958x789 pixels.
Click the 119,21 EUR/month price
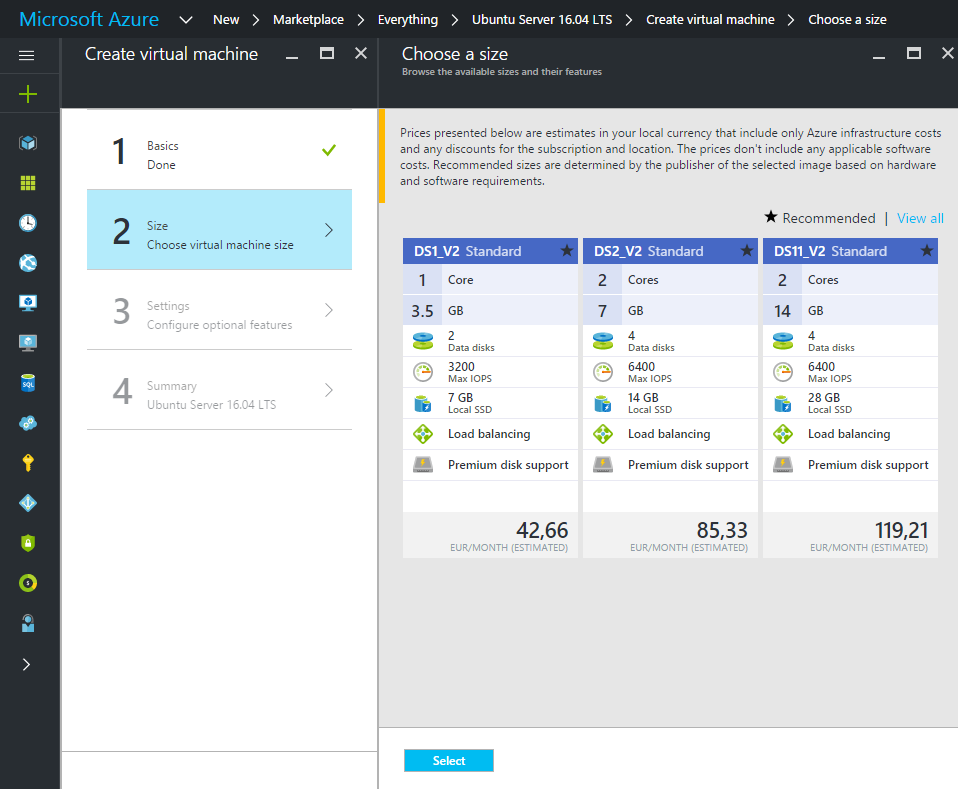click(850, 535)
